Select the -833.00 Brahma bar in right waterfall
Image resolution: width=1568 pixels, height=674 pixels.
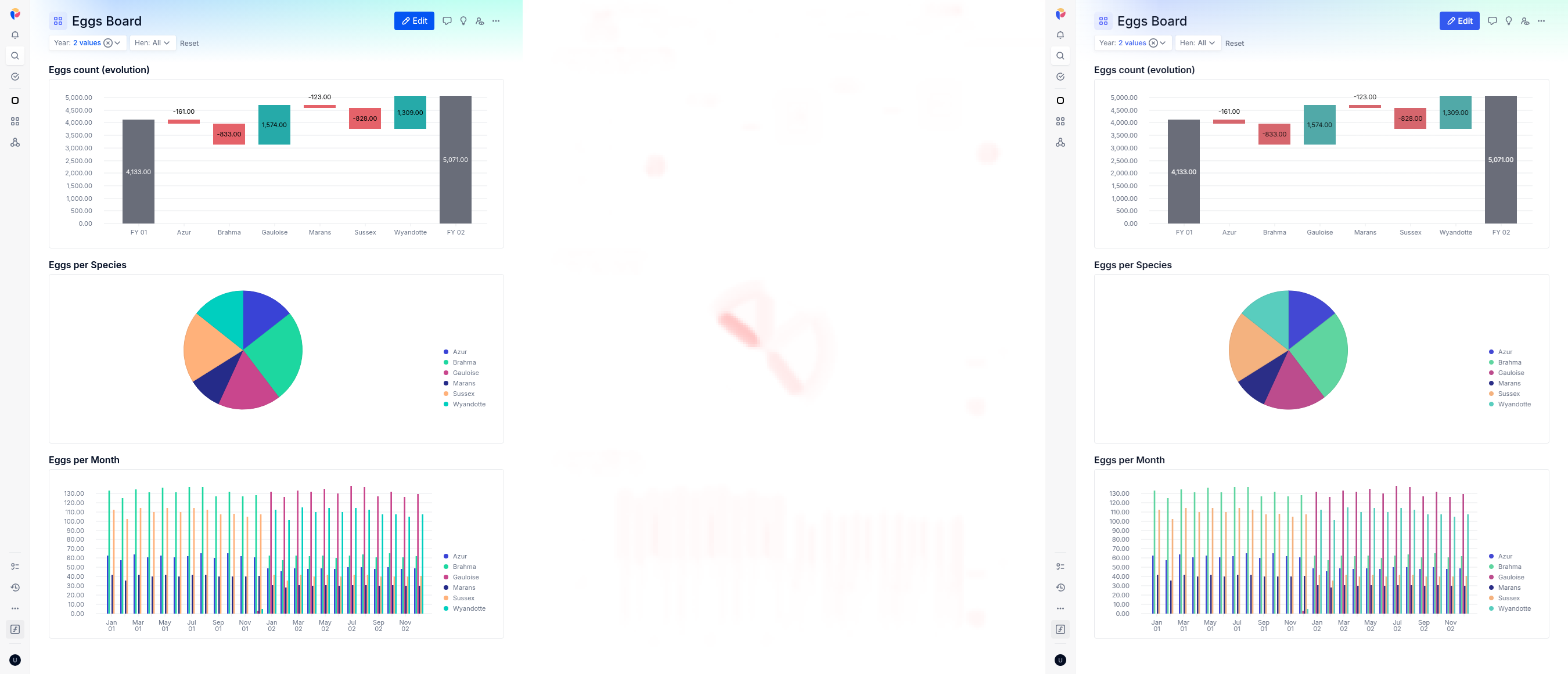point(1274,134)
